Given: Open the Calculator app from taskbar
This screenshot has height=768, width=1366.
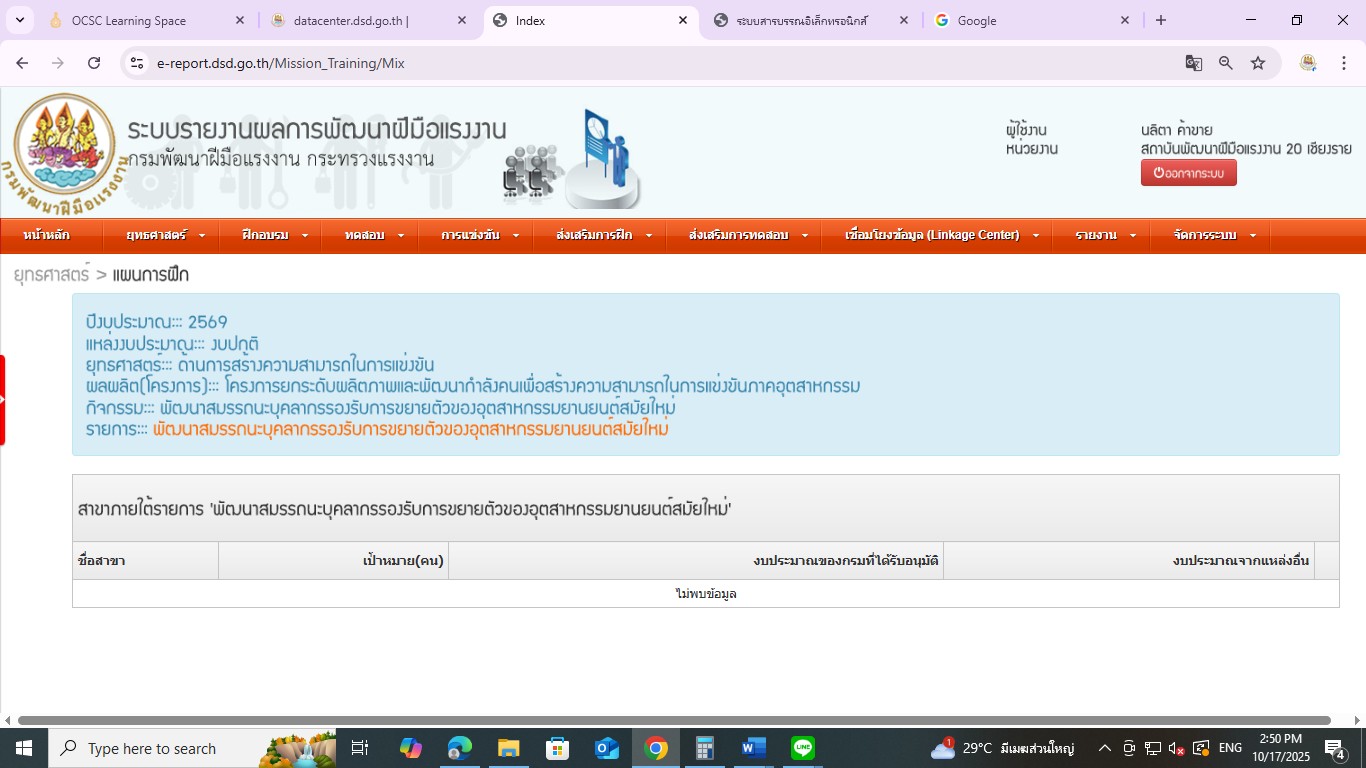Looking at the screenshot, I should pos(705,748).
